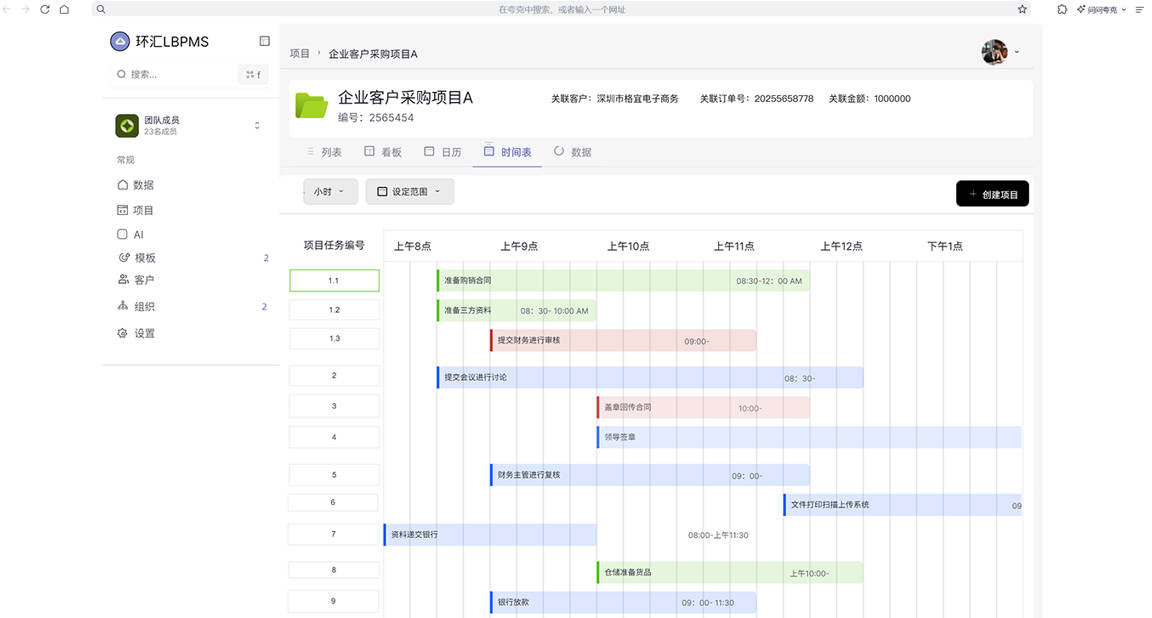The width and height of the screenshot is (1152, 618).
Task: Click the 模板 count badge 2
Action: pyautogui.click(x=266, y=258)
